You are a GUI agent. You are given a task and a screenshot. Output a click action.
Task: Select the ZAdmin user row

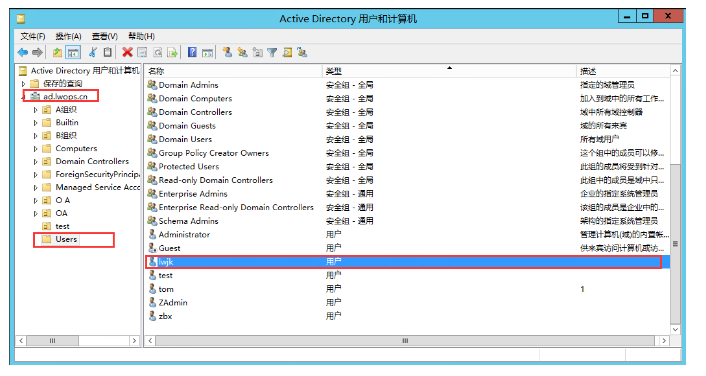407,303
